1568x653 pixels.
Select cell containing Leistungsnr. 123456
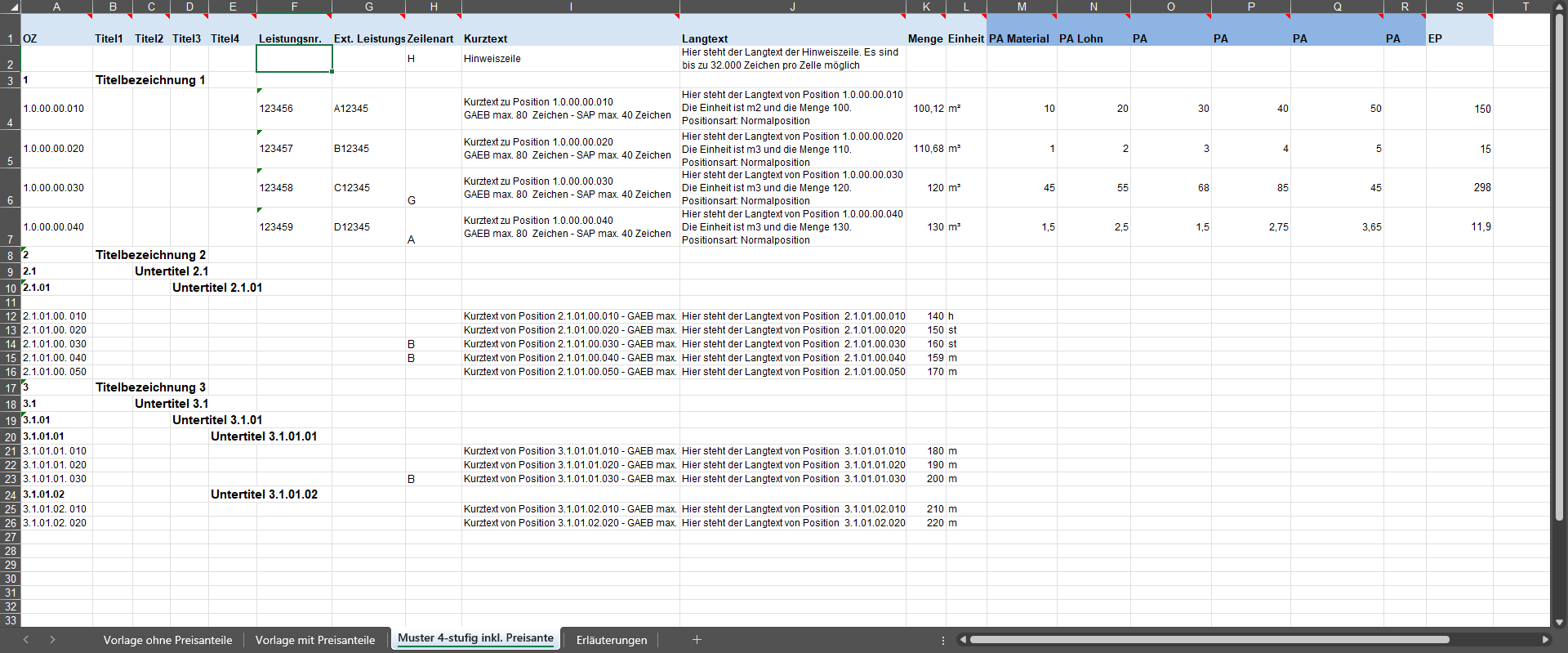[x=293, y=109]
